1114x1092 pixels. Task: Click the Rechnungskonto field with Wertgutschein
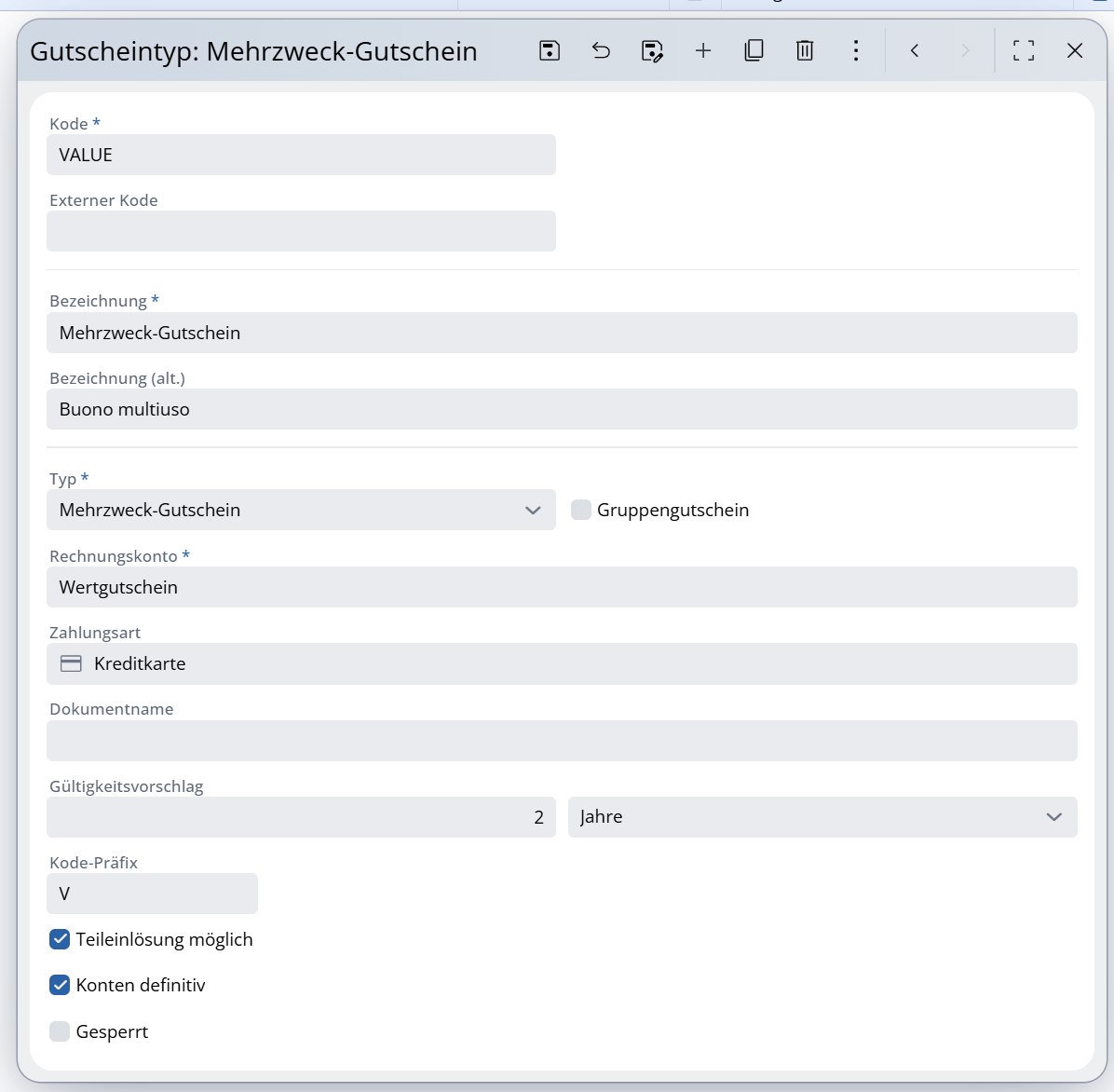[x=562, y=587]
